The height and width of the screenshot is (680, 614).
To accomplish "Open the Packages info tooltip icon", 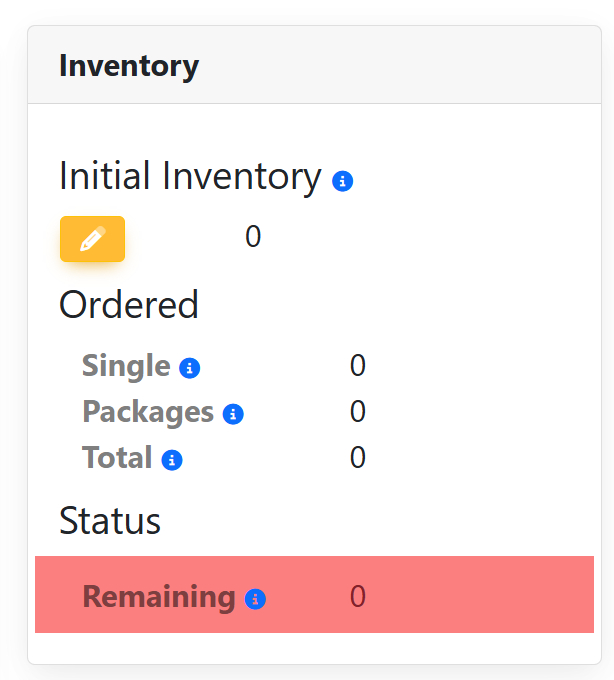I will coord(233,414).
